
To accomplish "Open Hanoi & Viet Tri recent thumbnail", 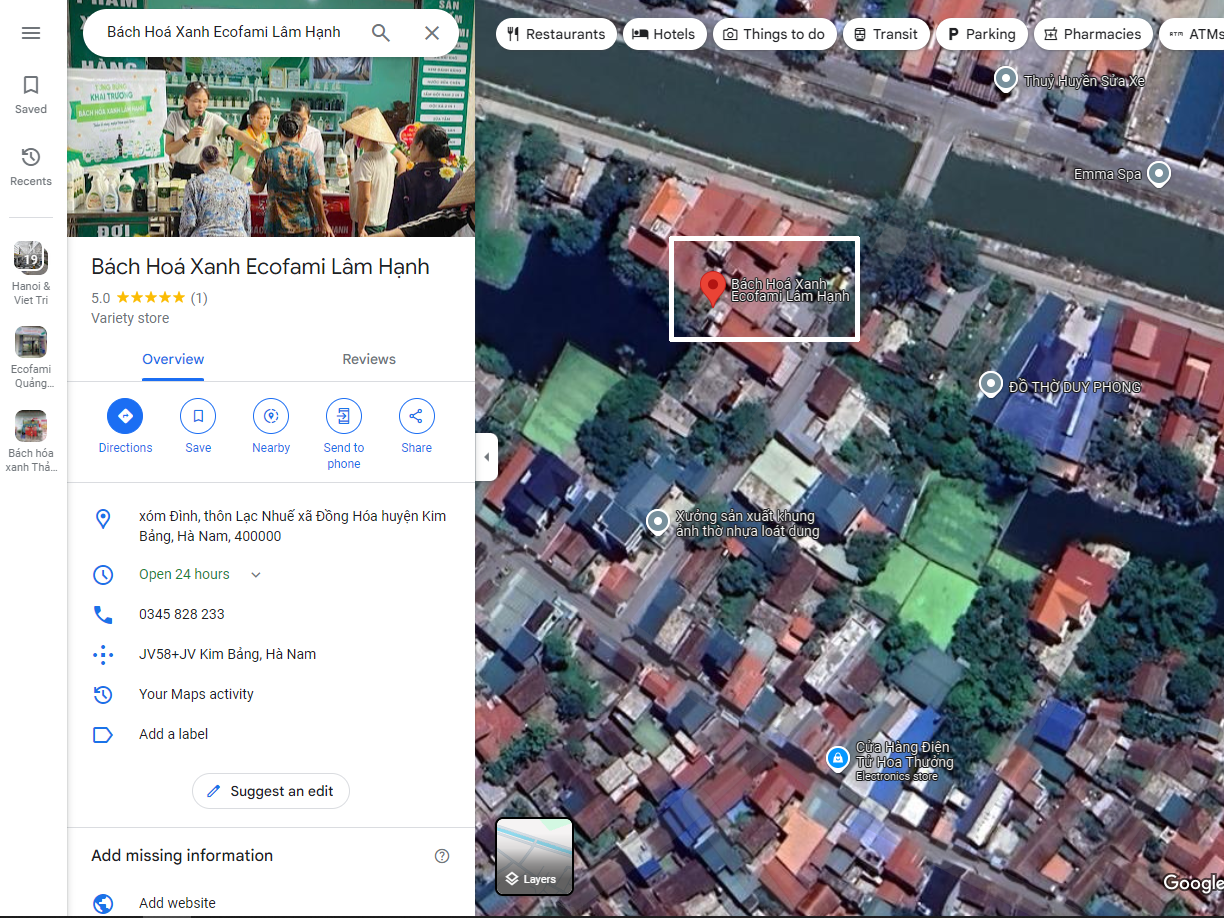I will coord(31,258).
